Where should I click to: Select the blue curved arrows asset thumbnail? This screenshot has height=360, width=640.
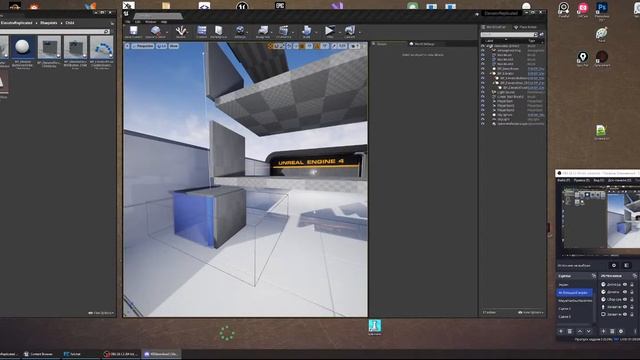tap(101, 47)
